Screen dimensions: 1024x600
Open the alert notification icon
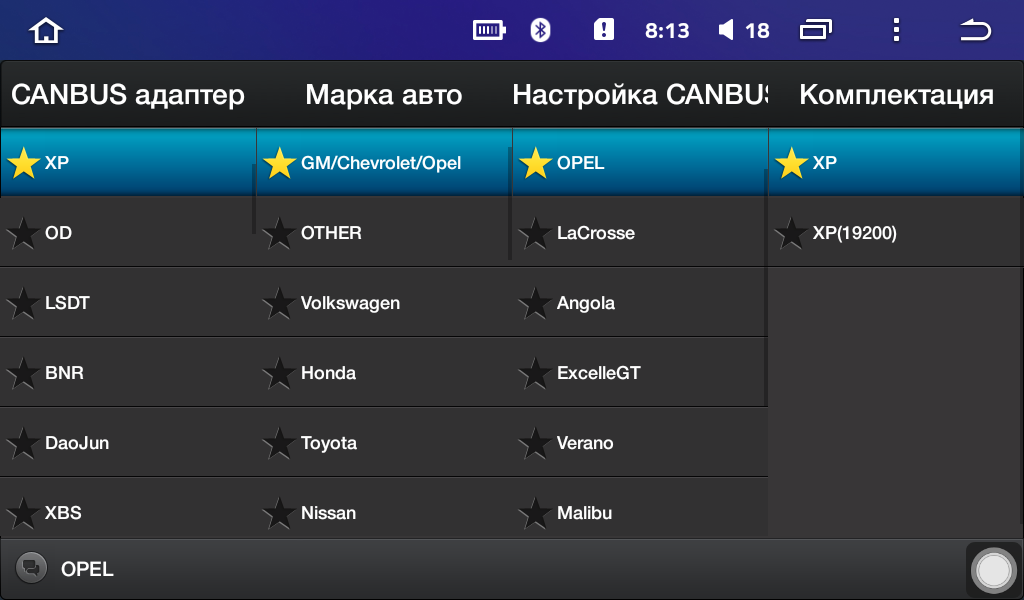(603, 29)
